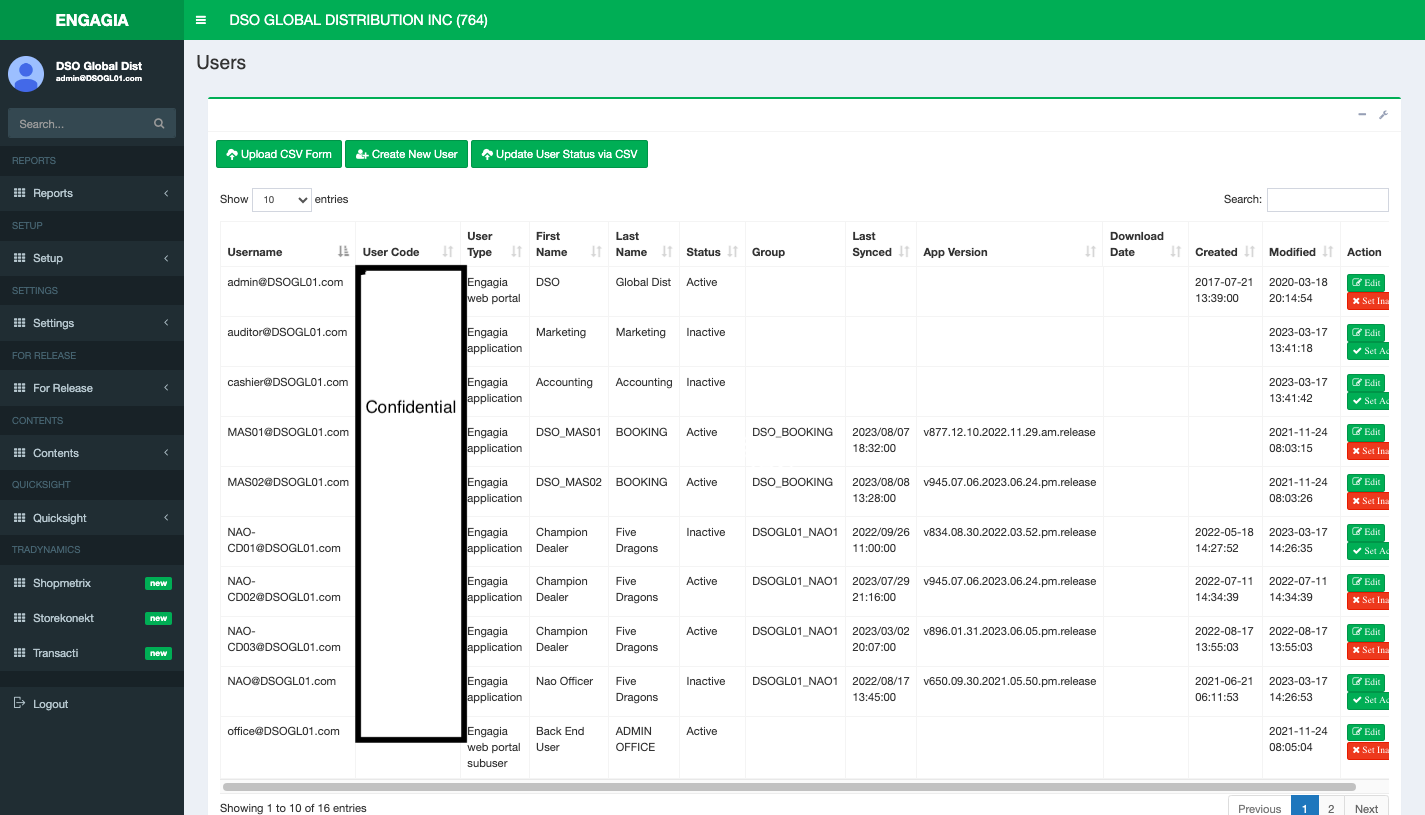Click the ENGAGIA logo header
Viewport: 1425px width, 815px height.
pyautogui.click(x=92, y=20)
